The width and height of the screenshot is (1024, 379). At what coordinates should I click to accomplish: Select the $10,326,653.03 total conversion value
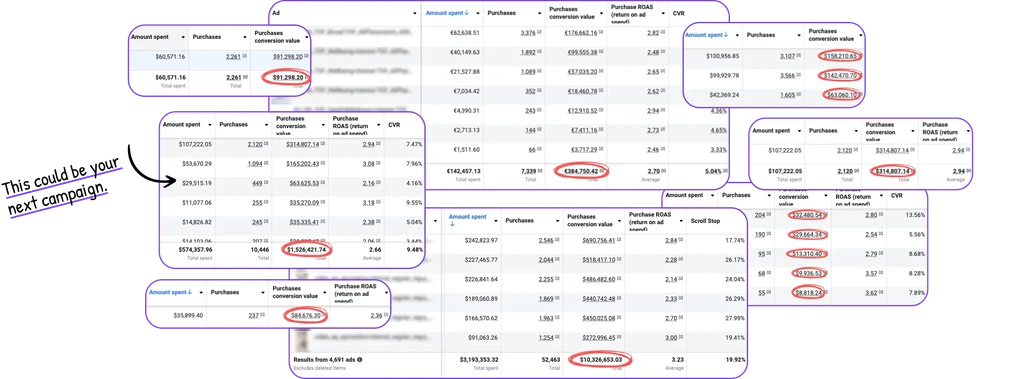[x=601, y=359]
